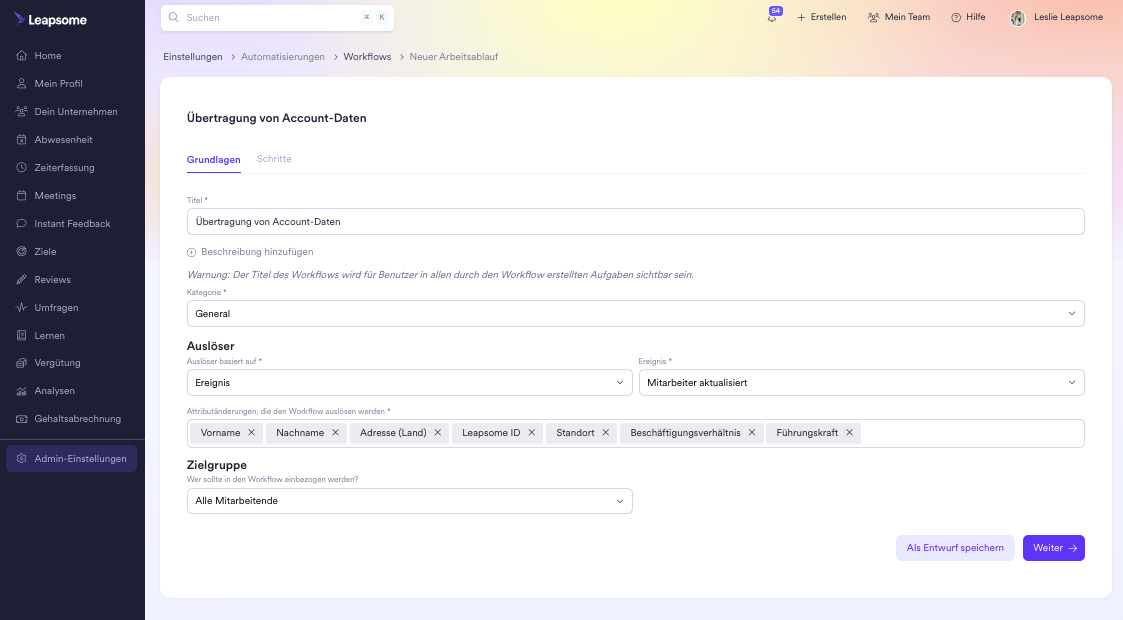This screenshot has height=620, width=1123.
Task: Switch to the Schritte tab
Action: [274, 159]
